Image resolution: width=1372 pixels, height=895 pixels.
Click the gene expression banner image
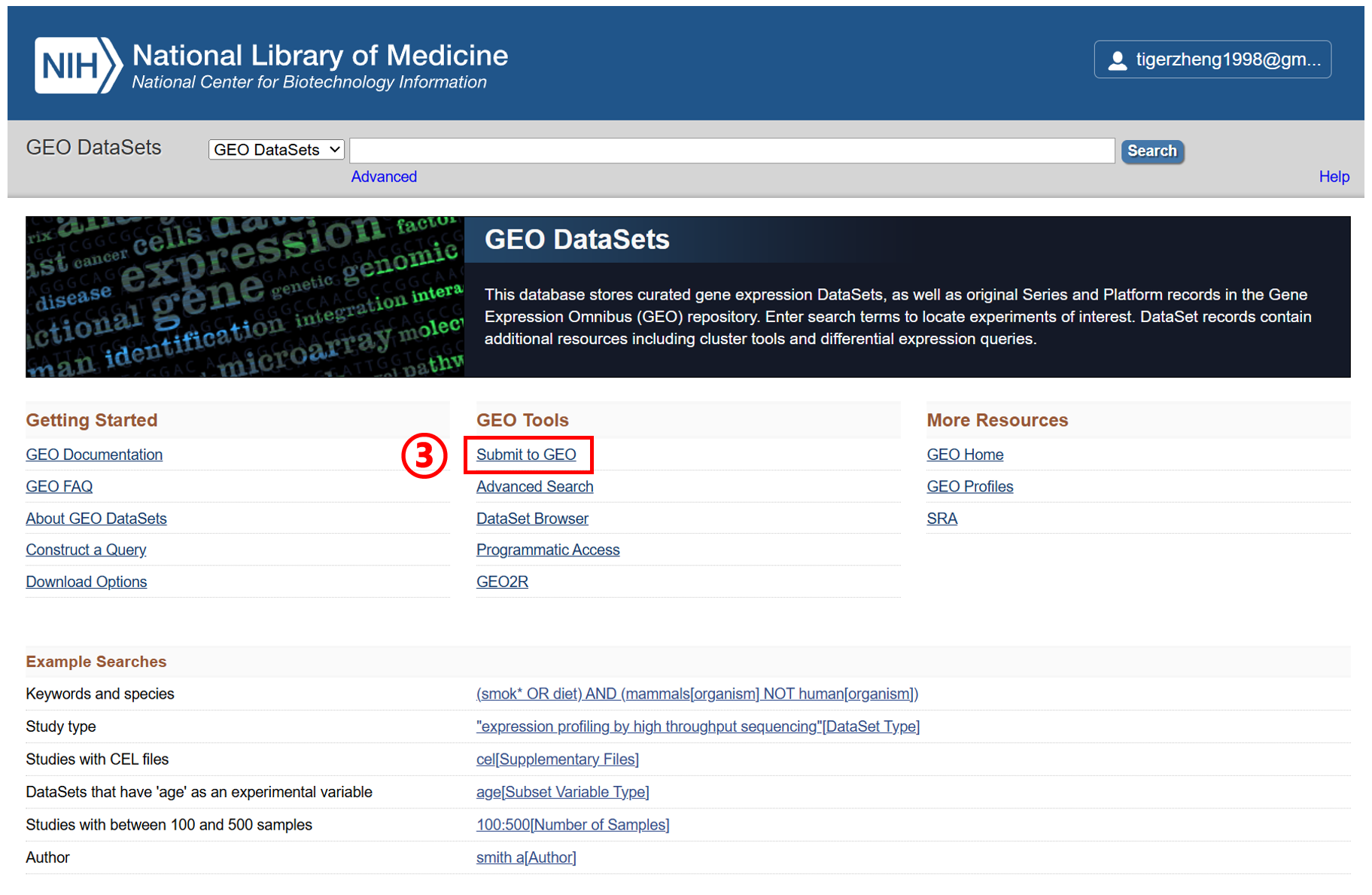point(245,297)
